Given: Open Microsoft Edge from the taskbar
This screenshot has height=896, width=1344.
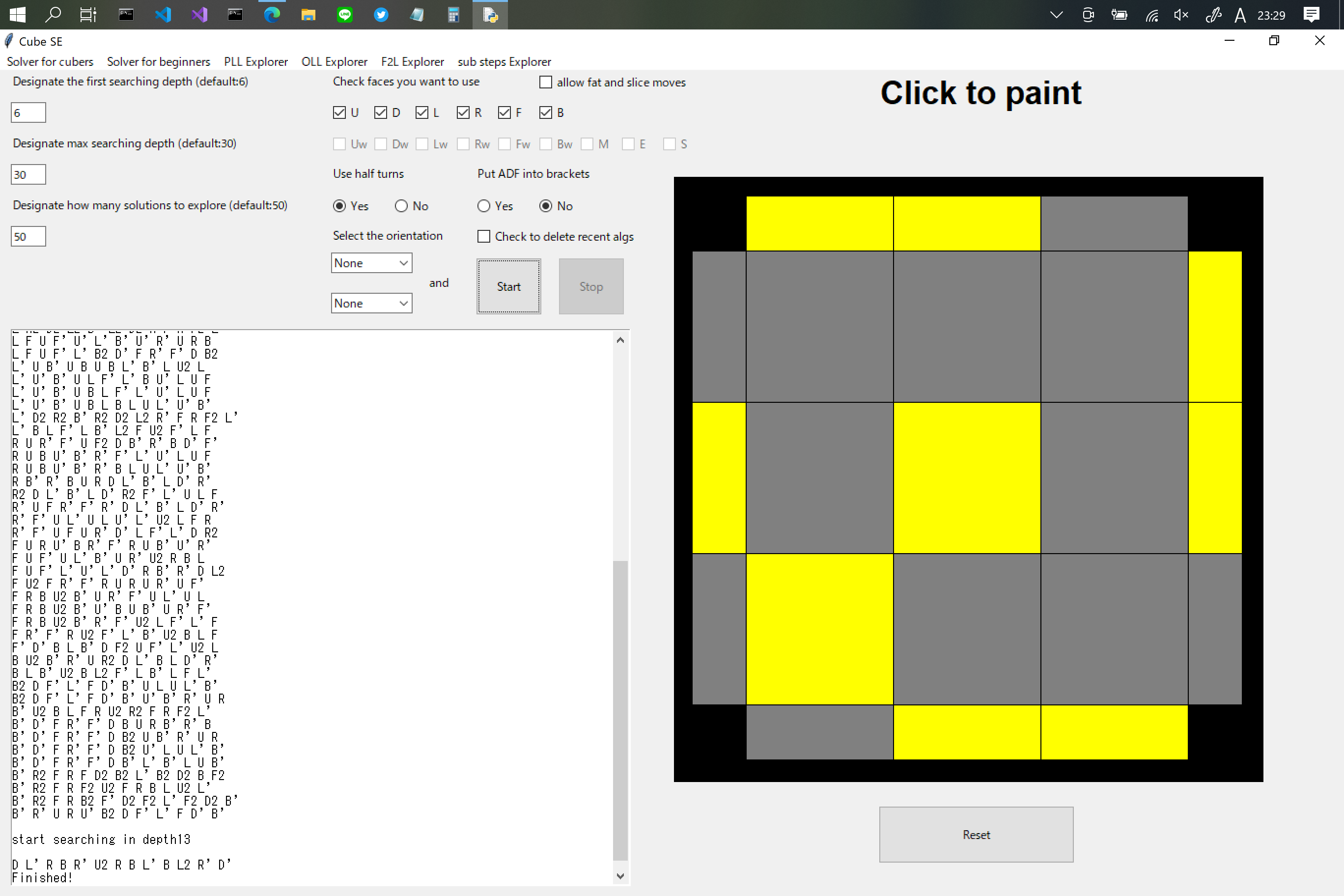Looking at the screenshot, I should coord(272,15).
